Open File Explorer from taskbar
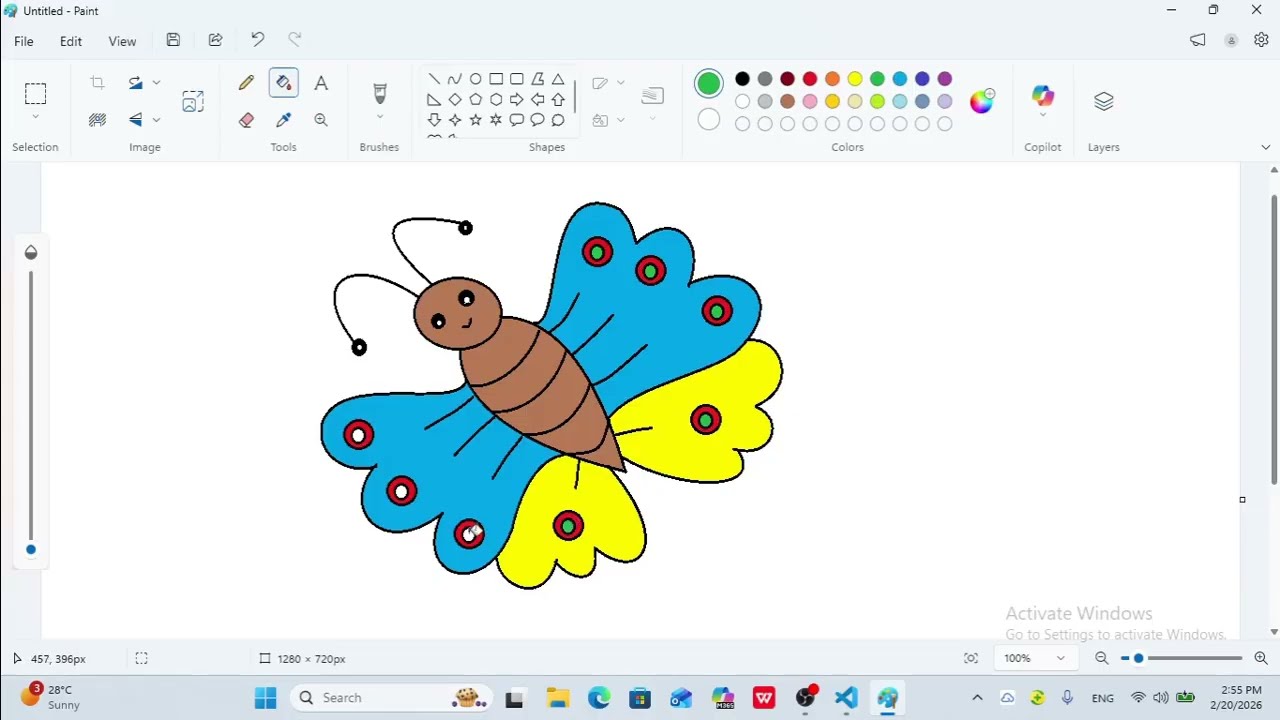This screenshot has height=720, width=1280. 557,698
